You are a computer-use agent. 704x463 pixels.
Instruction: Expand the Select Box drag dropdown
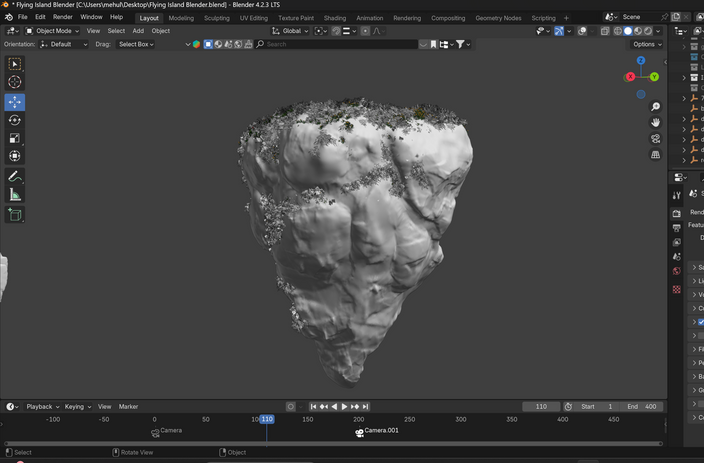pyautogui.click(x=136, y=44)
